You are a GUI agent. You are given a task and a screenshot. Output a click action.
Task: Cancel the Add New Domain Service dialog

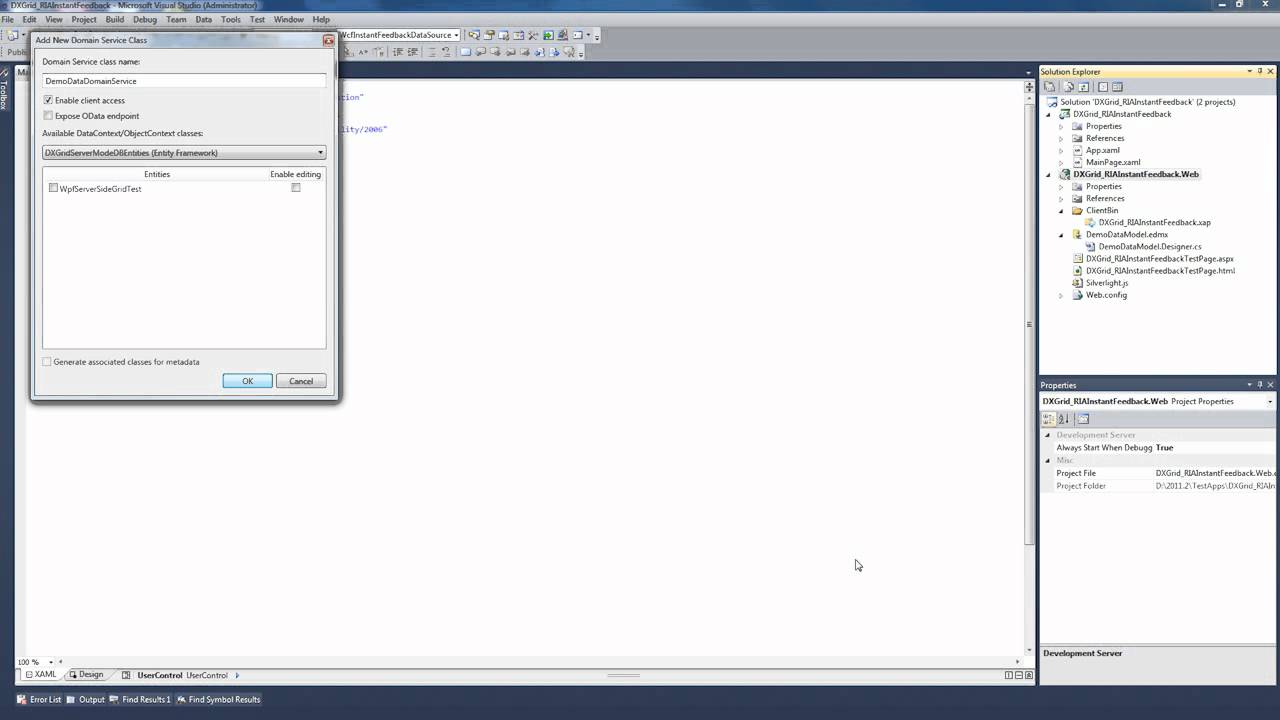301,381
